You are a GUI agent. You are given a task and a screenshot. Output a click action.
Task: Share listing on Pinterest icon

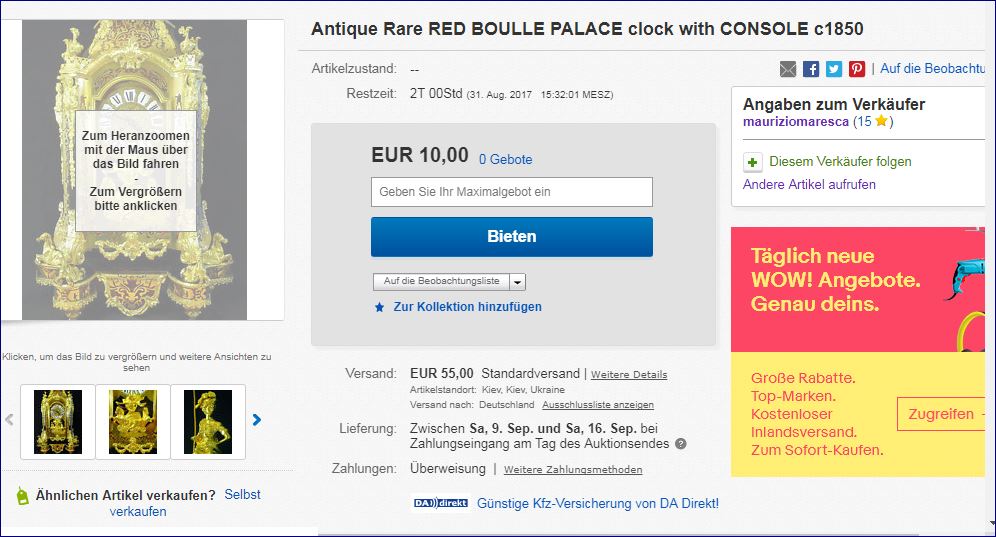coord(857,69)
